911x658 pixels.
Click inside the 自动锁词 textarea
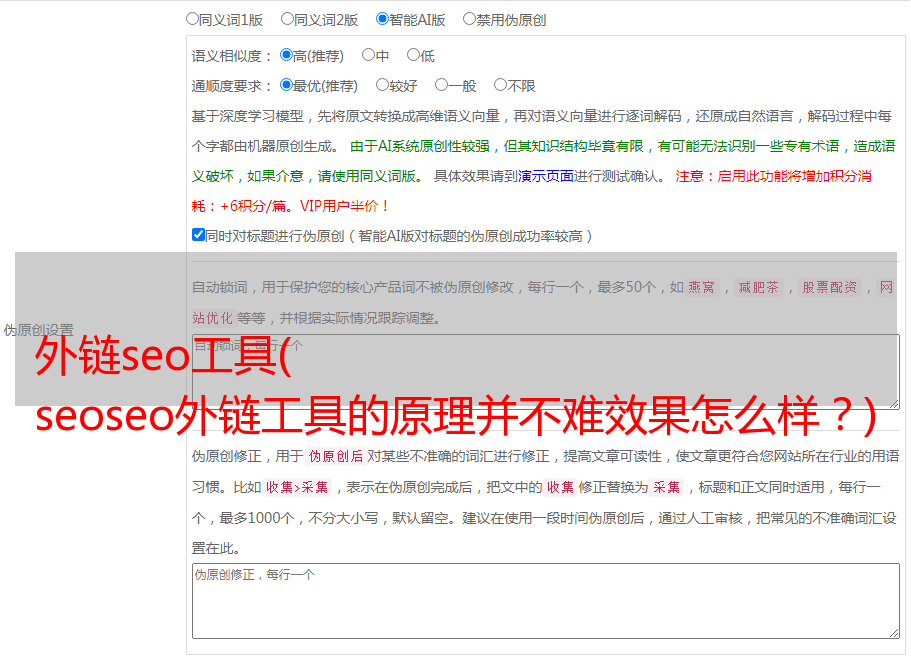[546, 372]
